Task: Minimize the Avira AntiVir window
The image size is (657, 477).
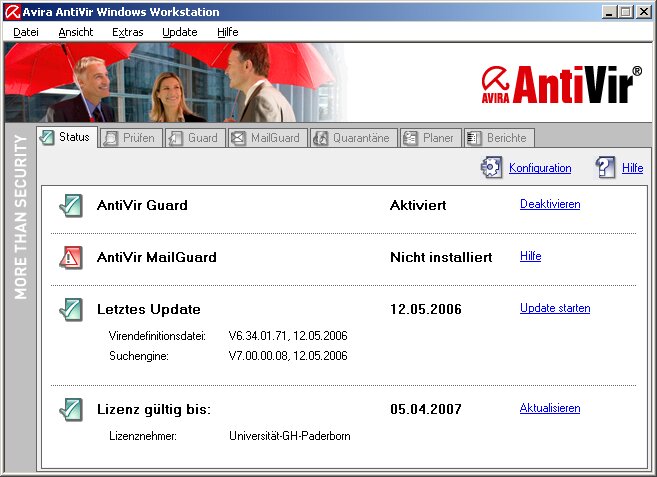Action: pos(609,12)
